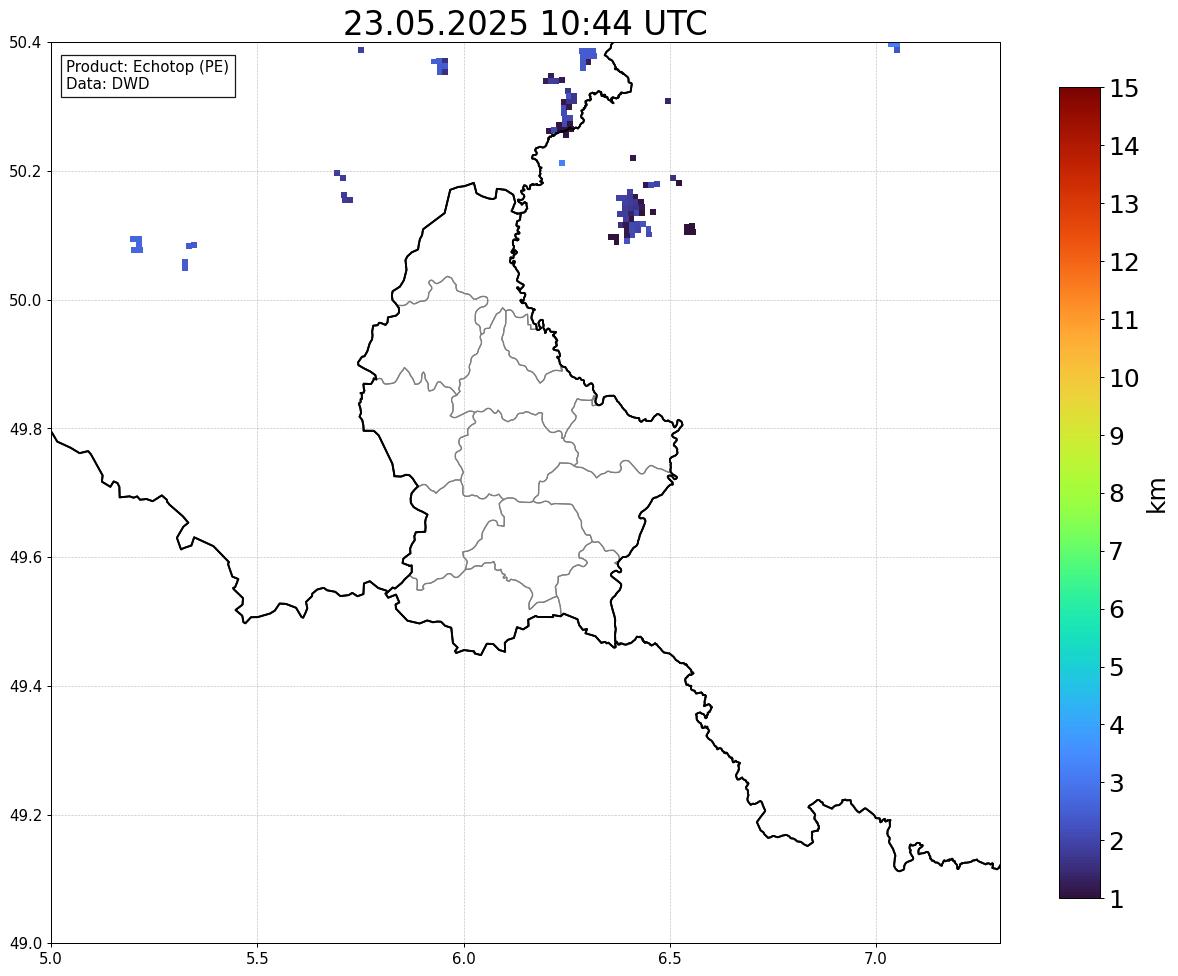
Task: Click latitude axis label 49.2
Action: [x=25, y=815]
